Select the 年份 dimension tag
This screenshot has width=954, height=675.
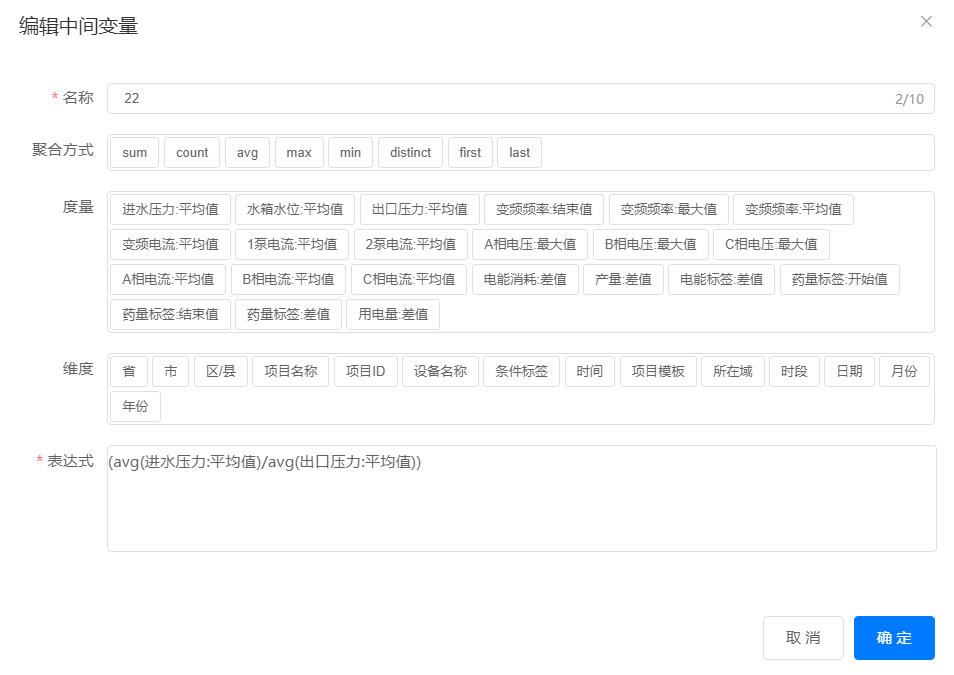pos(135,406)
